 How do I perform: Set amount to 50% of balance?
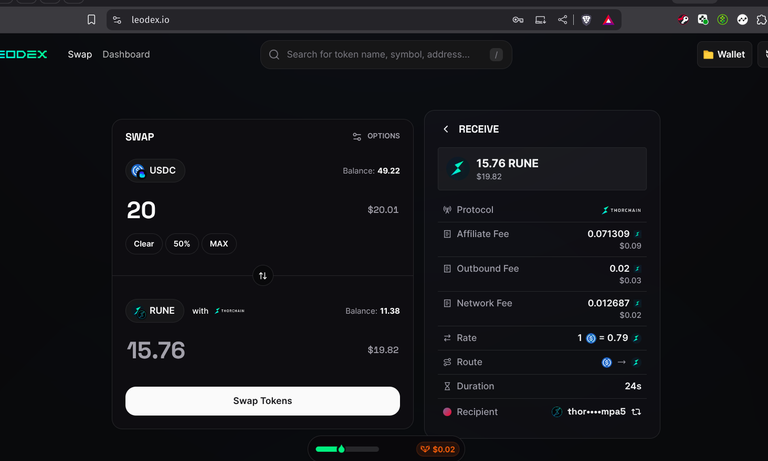pos(182,243)
